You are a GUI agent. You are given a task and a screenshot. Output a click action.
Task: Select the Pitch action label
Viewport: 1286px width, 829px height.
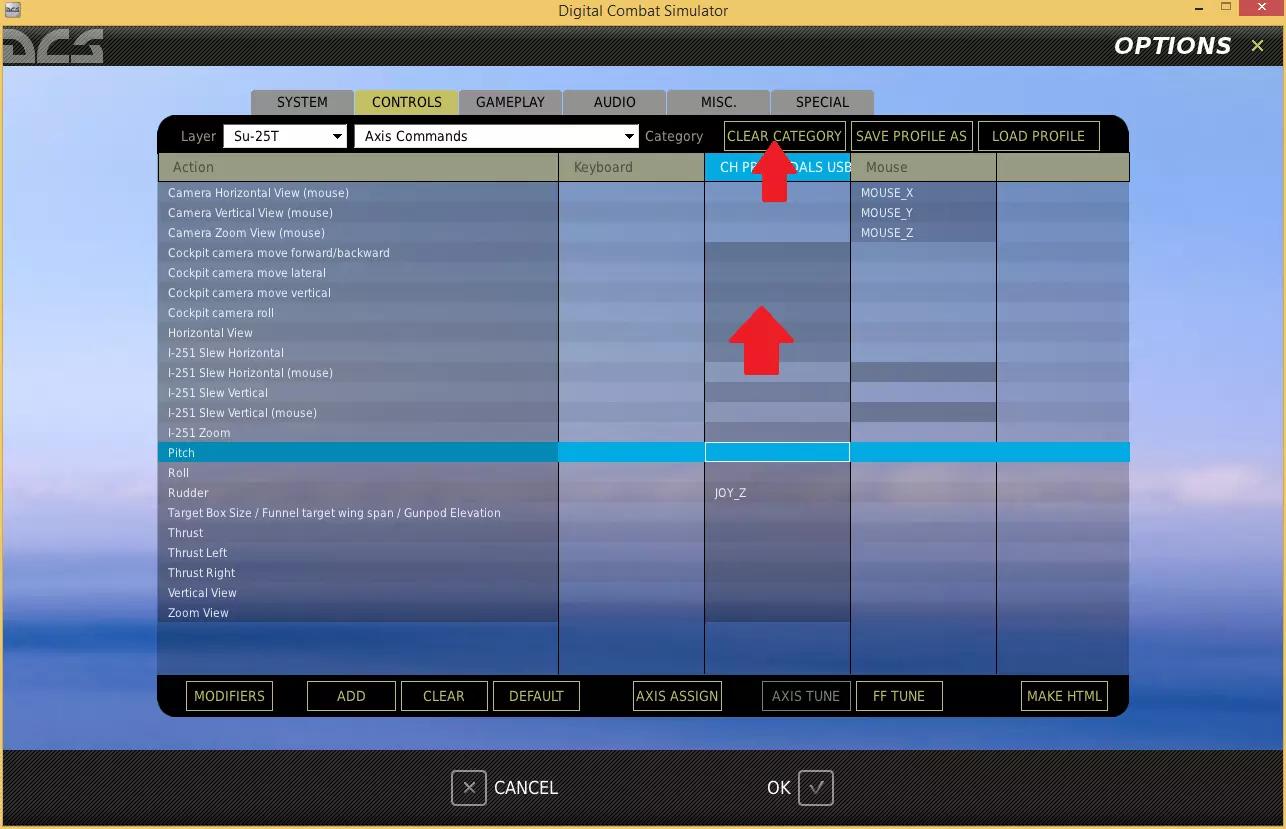181,453
